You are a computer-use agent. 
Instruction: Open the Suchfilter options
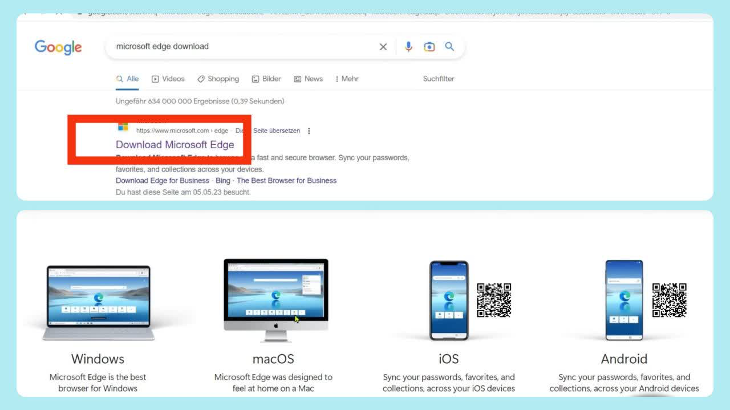439,79
